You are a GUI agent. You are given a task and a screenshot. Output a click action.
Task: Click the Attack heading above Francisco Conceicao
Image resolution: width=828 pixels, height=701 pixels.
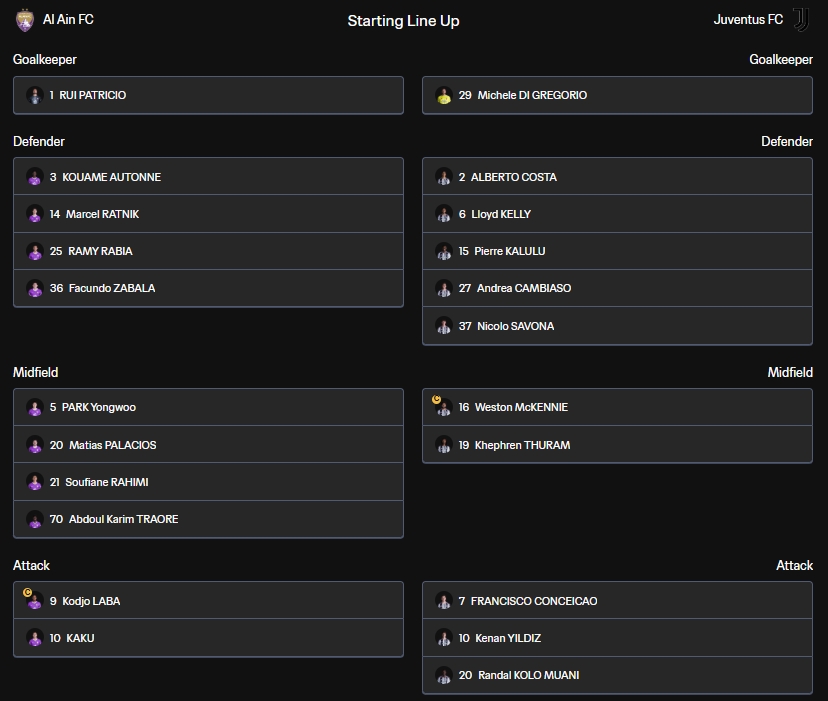coord(794,565)
